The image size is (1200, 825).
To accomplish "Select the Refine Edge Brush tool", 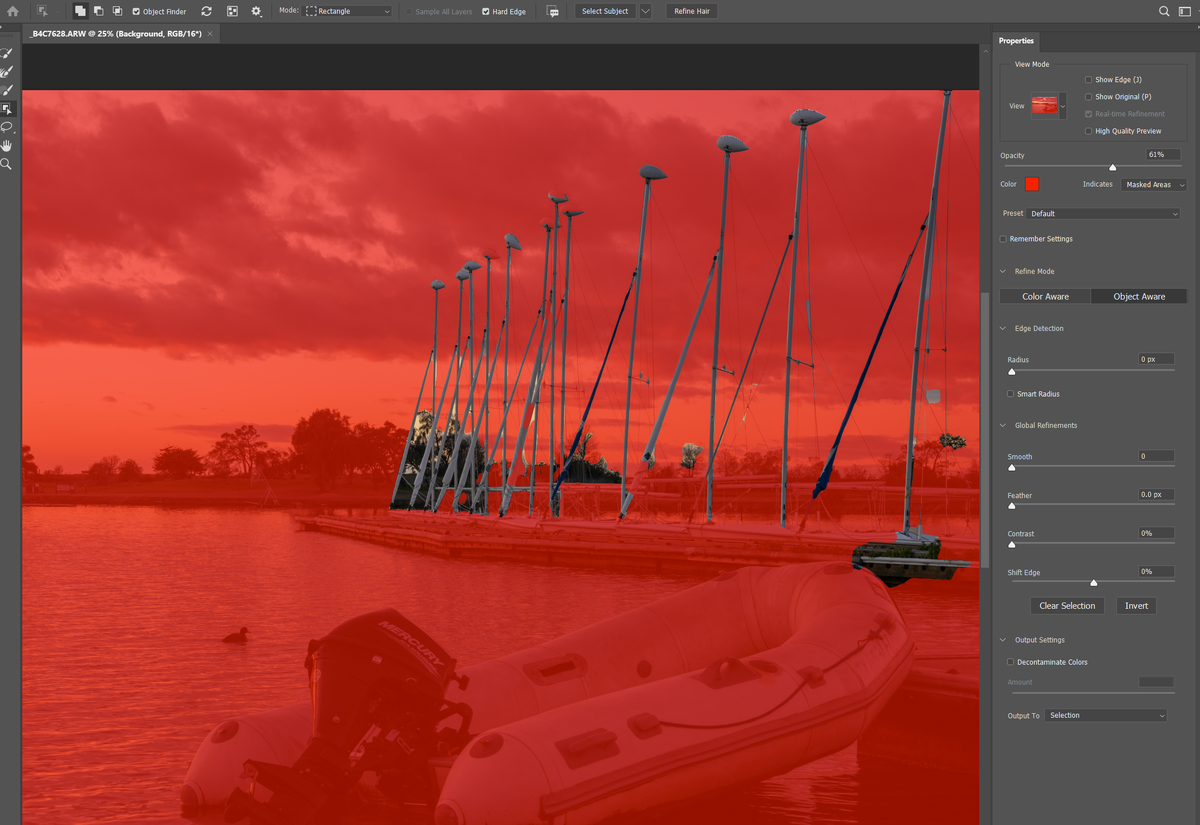I will (7, 72).
